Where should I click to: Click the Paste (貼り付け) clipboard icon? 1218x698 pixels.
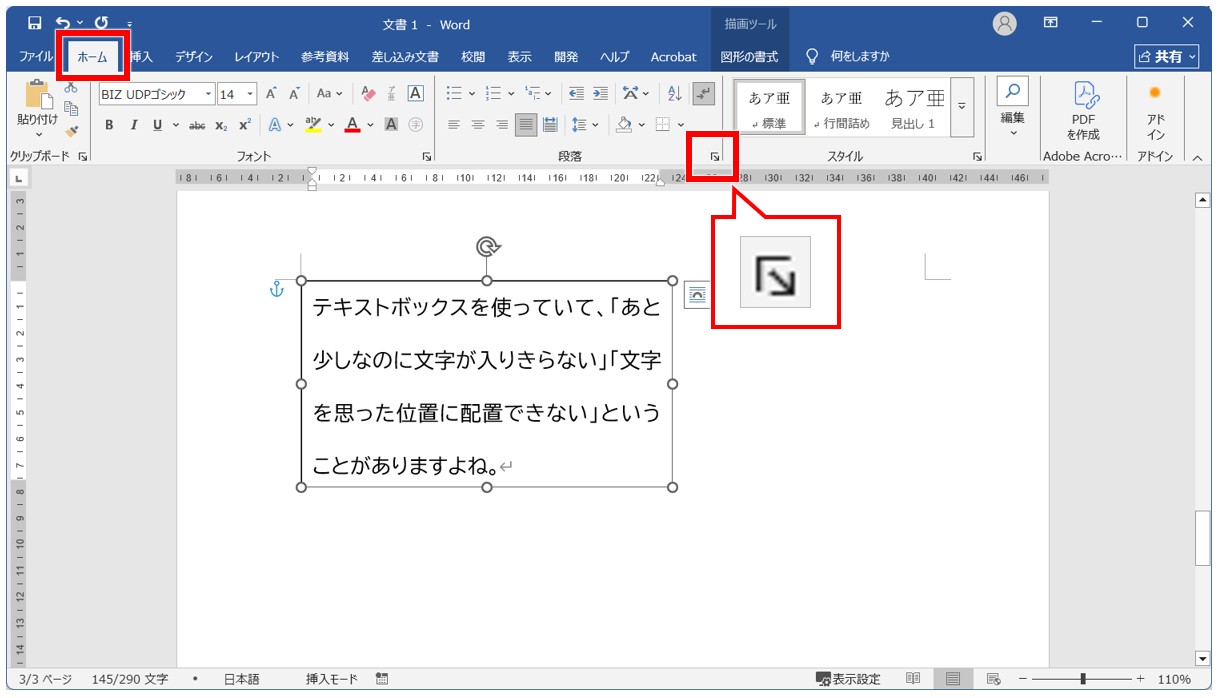[x=37, y=96]
